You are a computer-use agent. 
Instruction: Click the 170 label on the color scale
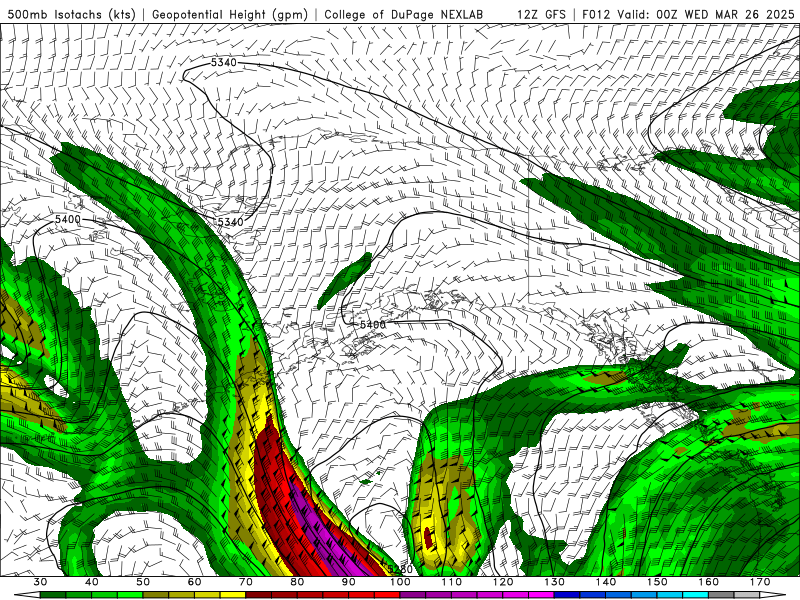tap(760, 582)
